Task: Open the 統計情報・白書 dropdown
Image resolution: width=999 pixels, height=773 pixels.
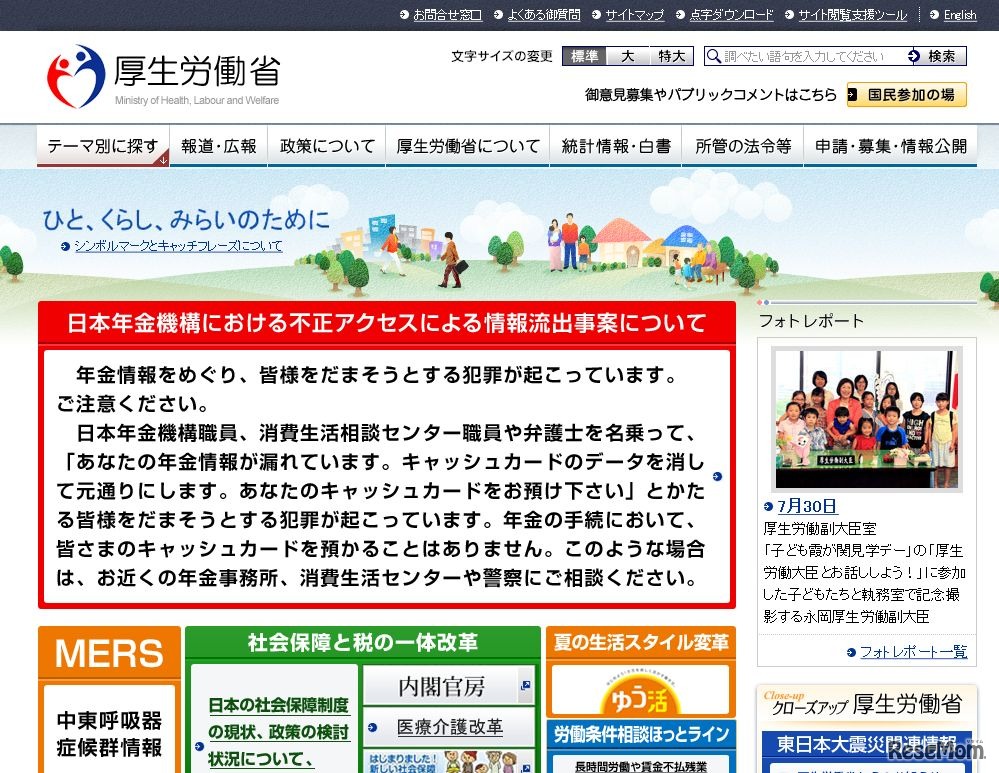Action: (x=616, y=145)
